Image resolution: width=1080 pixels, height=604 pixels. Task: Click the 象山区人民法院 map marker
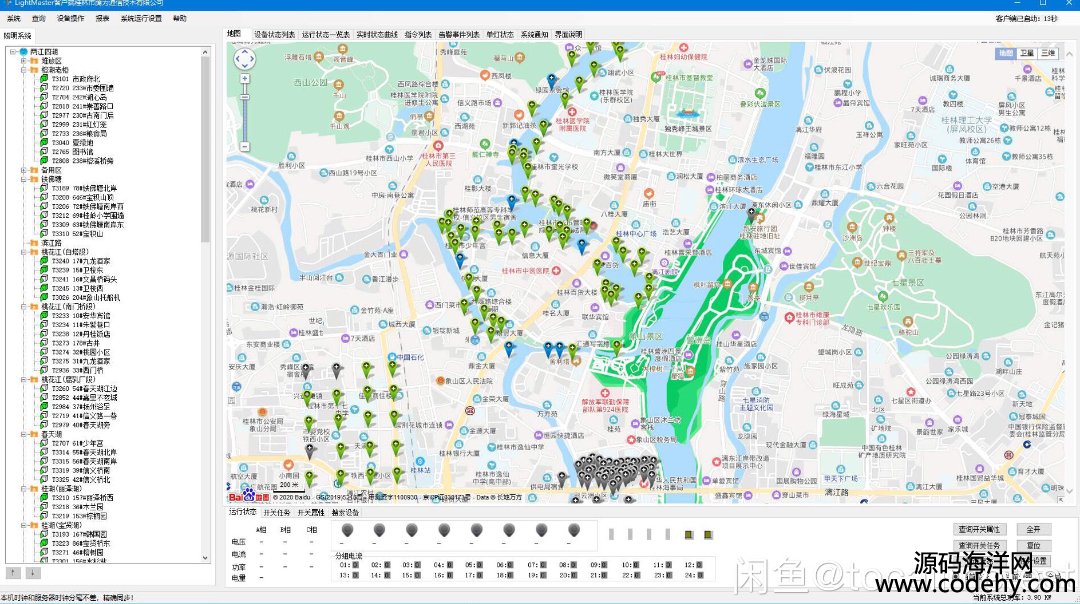pos(440,380)
